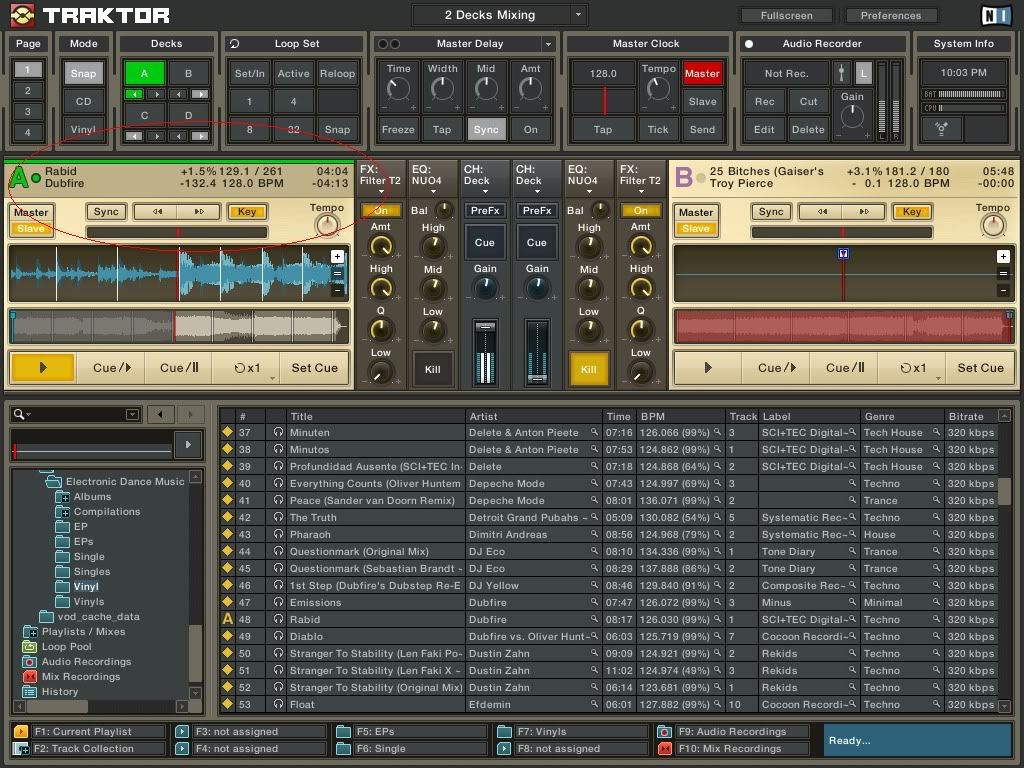Screen dimensions: 1024x768
Task: Switch to Page 2
Action: 28,91
